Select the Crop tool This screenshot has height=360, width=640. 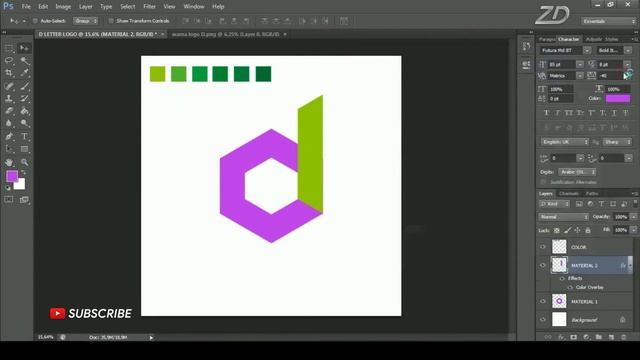[x=9, y=73]
